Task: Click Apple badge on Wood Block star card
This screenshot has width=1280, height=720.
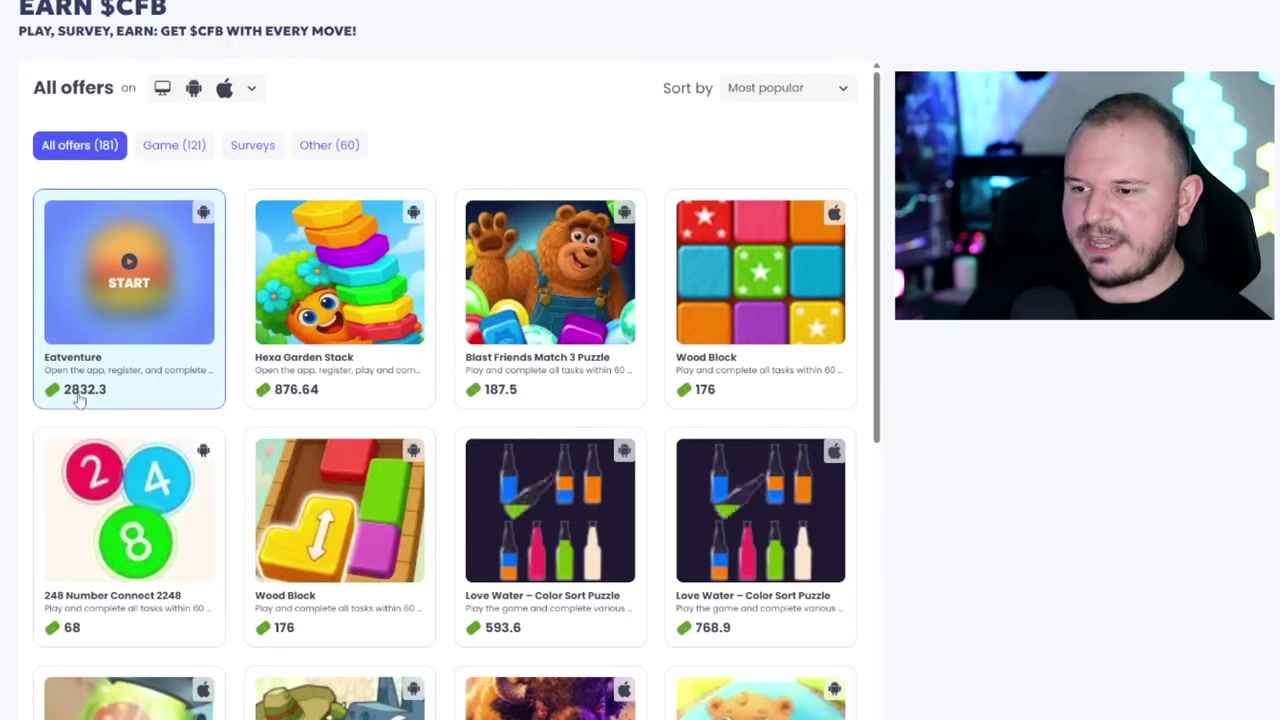Action: (x=834, y=212)
